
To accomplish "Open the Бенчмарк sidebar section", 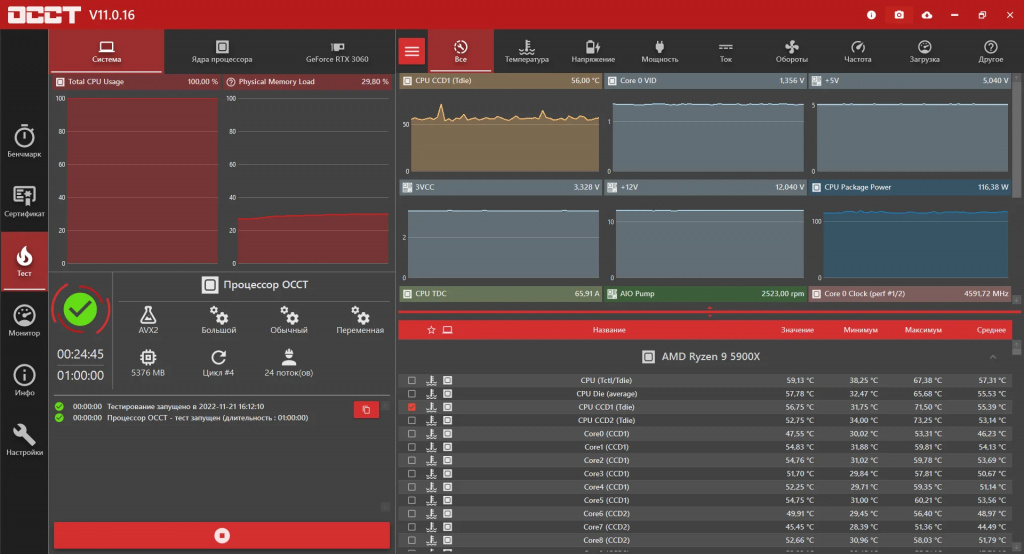I will tap(24, 141).
